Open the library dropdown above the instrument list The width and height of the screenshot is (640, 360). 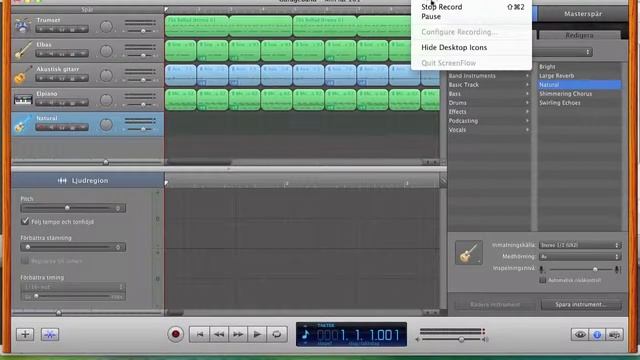coord(562,52)
